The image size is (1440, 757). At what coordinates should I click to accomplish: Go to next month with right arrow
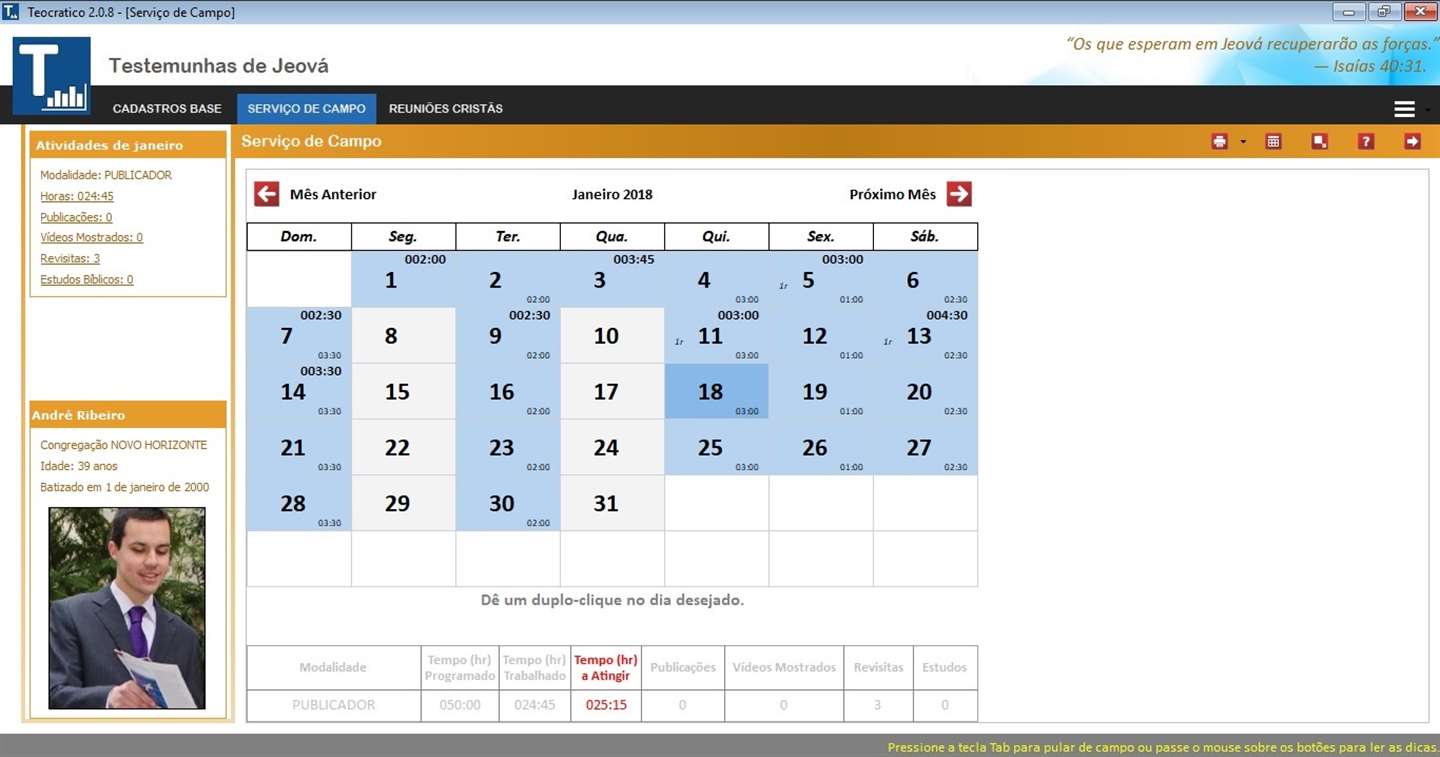[x=959, y=194]
